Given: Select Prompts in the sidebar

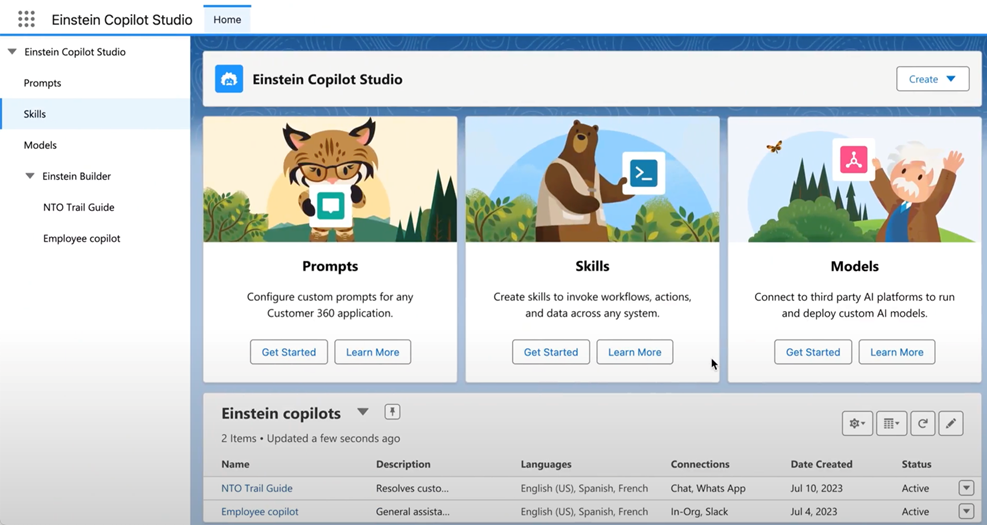Looking at the screenshot, I should click(x=42, y=83).
